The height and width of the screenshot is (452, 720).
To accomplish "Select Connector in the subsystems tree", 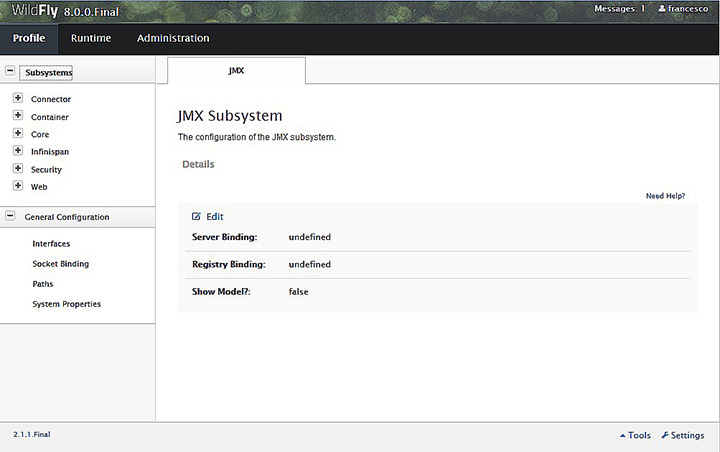I will (x=51, y=99).
